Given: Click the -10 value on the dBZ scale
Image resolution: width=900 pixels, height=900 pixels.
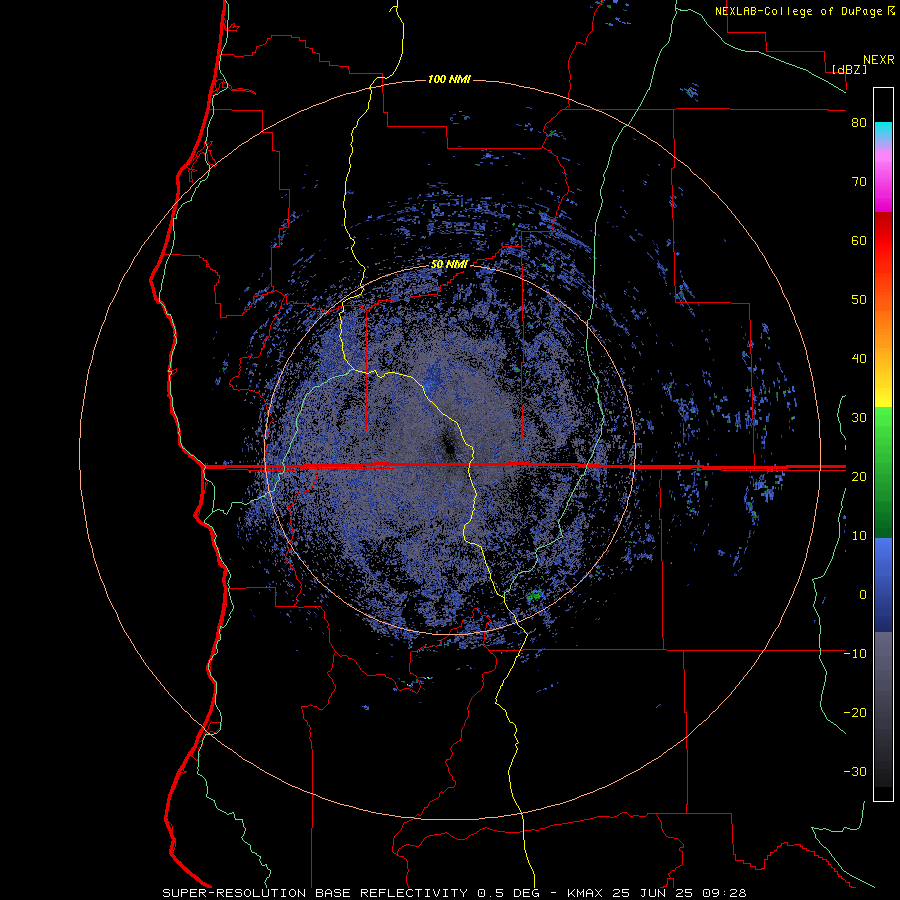Looking at the screenshot, I should (855, 653).
